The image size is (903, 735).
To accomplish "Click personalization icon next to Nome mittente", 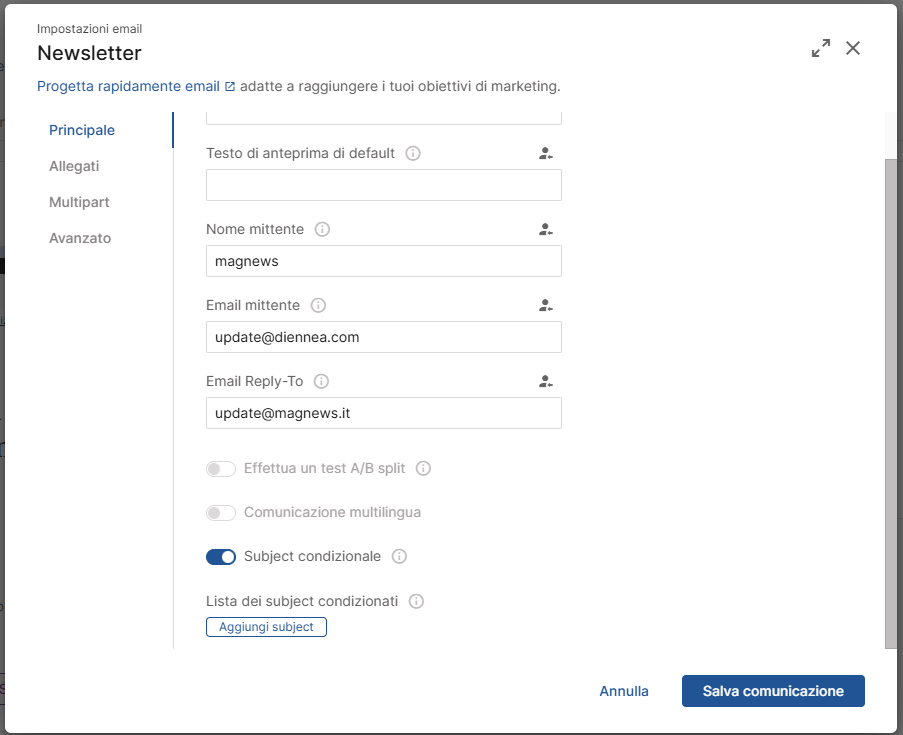I will point(545,229).
